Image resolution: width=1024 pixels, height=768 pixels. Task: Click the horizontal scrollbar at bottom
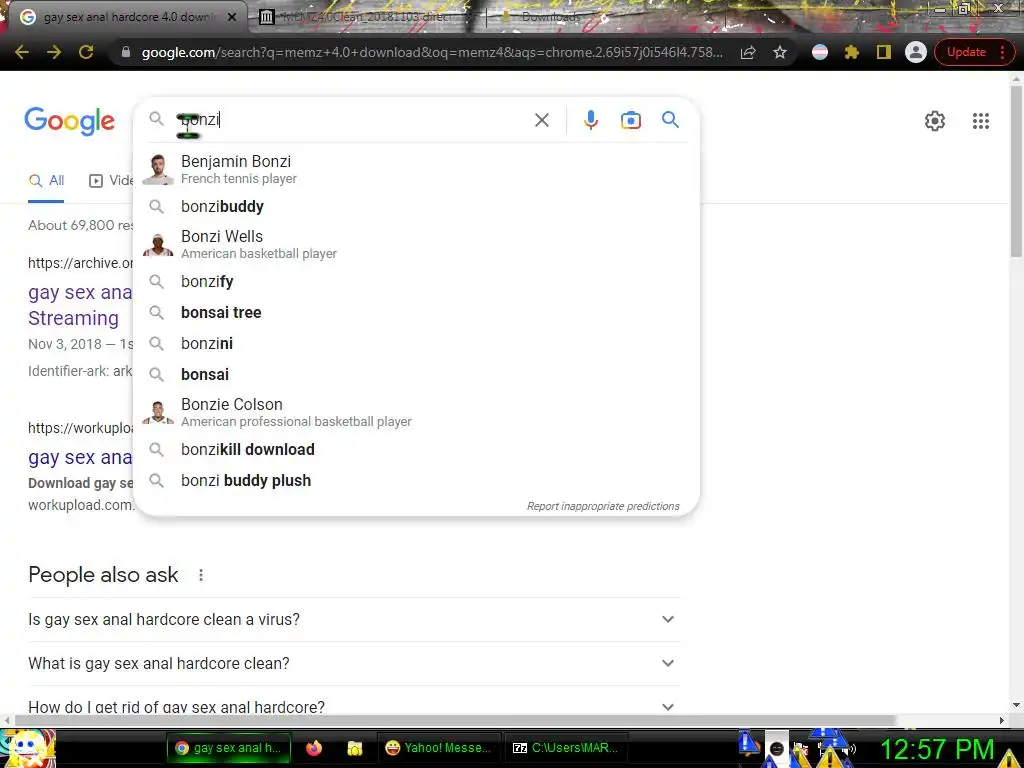pyautogui.click(x=455, y=720)
